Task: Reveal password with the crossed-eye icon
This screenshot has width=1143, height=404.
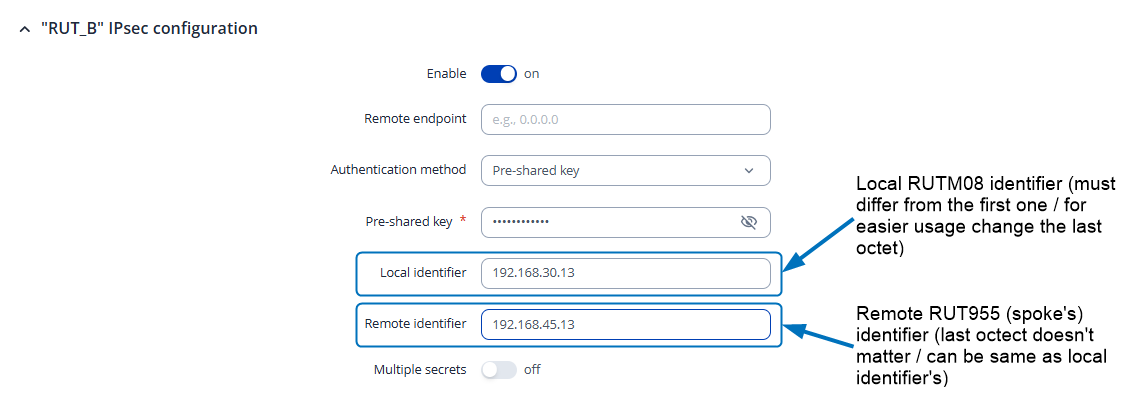Action: (748, 222)
